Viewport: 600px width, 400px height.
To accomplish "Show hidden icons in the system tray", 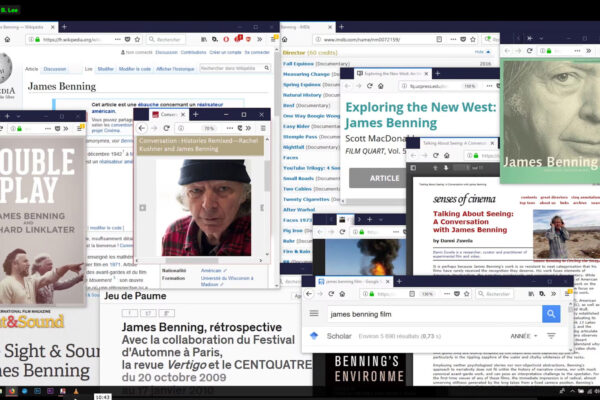I will click(x=572, y=391).
